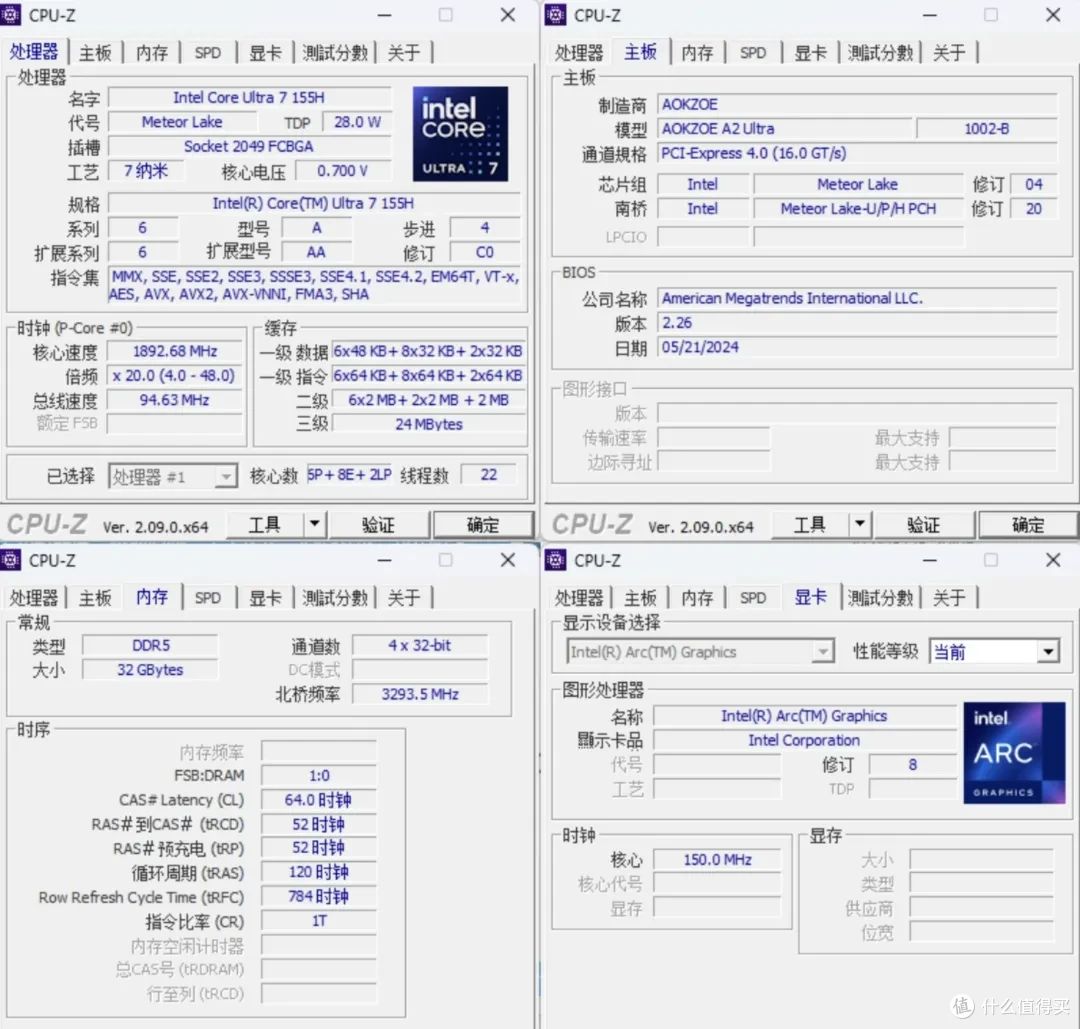The image size is (1080, 1029).
Task: Click the 24 MBytes level-three cache value
Action: point(428,424)
